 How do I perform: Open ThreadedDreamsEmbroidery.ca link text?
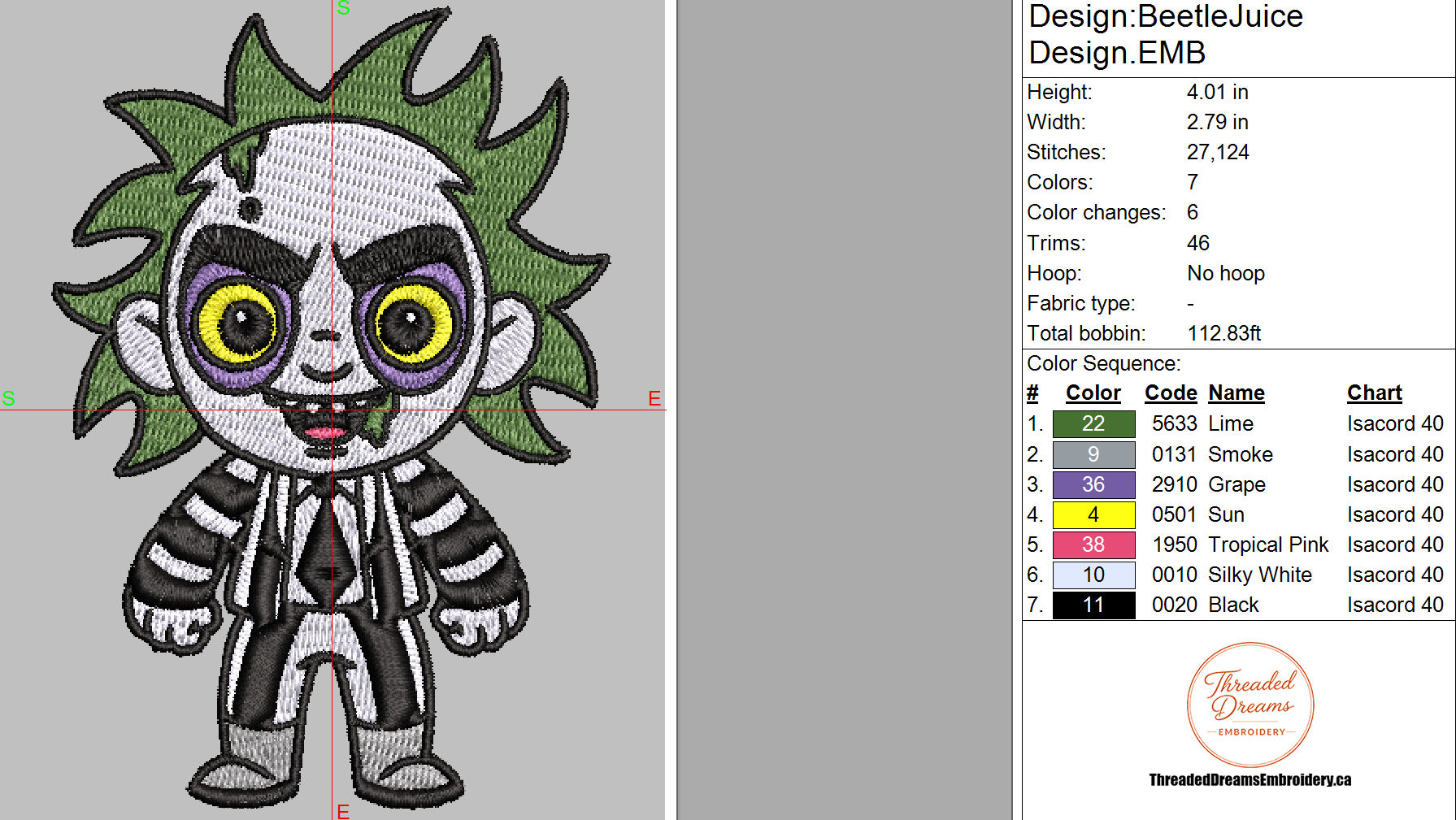coord(1250,780)
